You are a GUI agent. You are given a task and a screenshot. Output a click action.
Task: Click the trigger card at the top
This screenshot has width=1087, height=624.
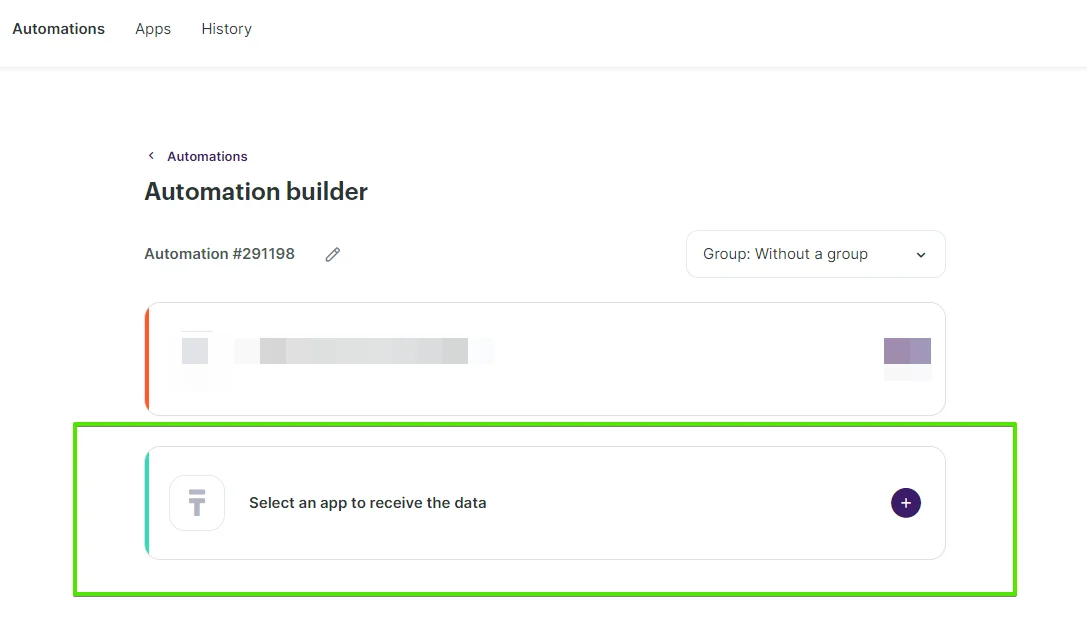[x=545, y=358]
